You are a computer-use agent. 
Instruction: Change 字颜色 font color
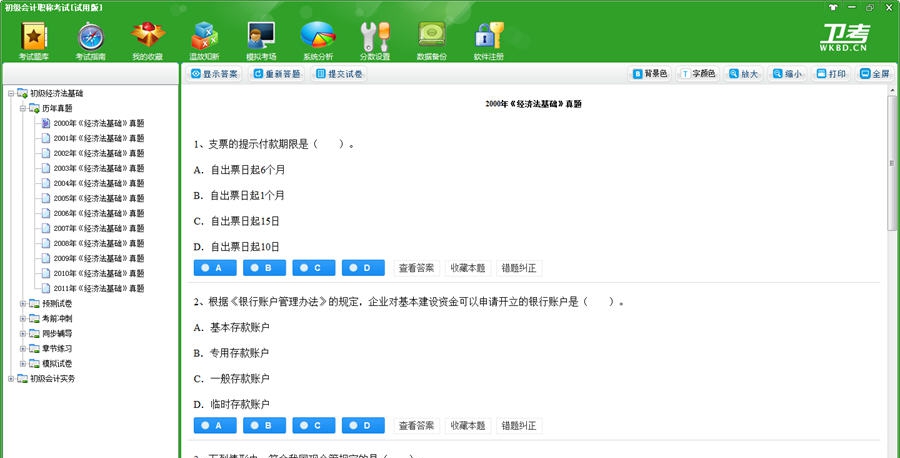[x=698, y=74]
